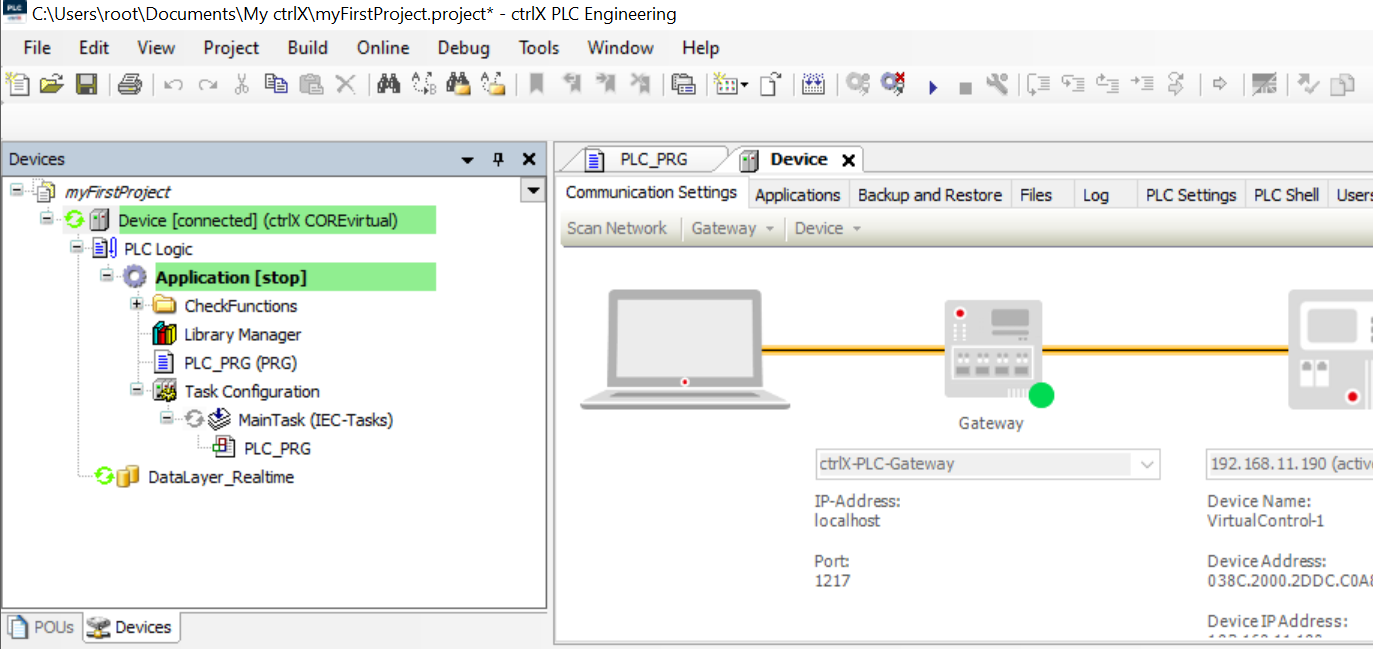The image size is (1373, 649).
Task: Toggle bookmark toolbar icon
Action: click(537, 85)
